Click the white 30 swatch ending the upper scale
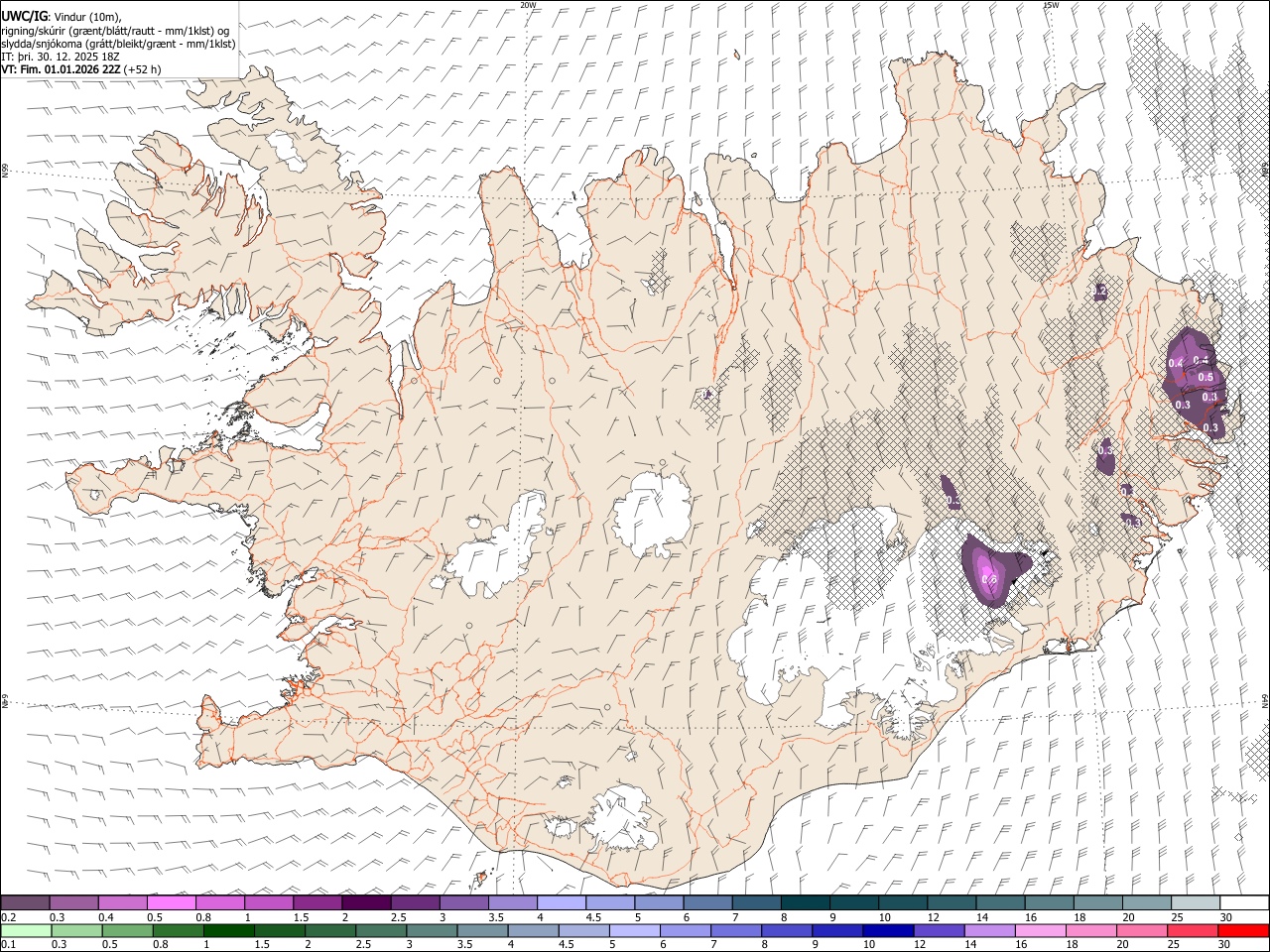Screen dimensions: 1270x952 point(1244,902)
